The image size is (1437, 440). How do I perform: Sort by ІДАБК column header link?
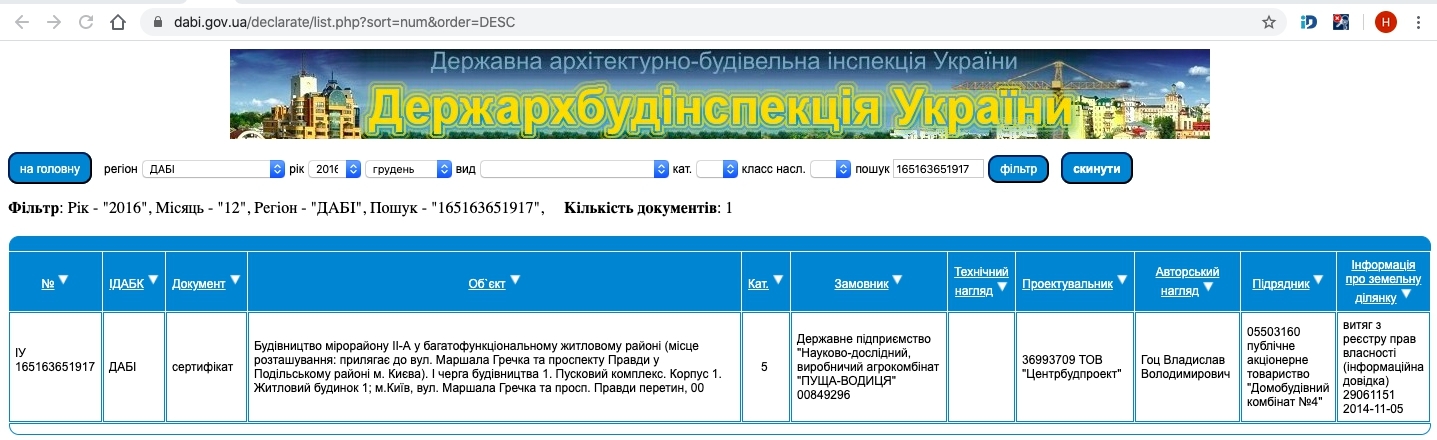click(126, 284)
